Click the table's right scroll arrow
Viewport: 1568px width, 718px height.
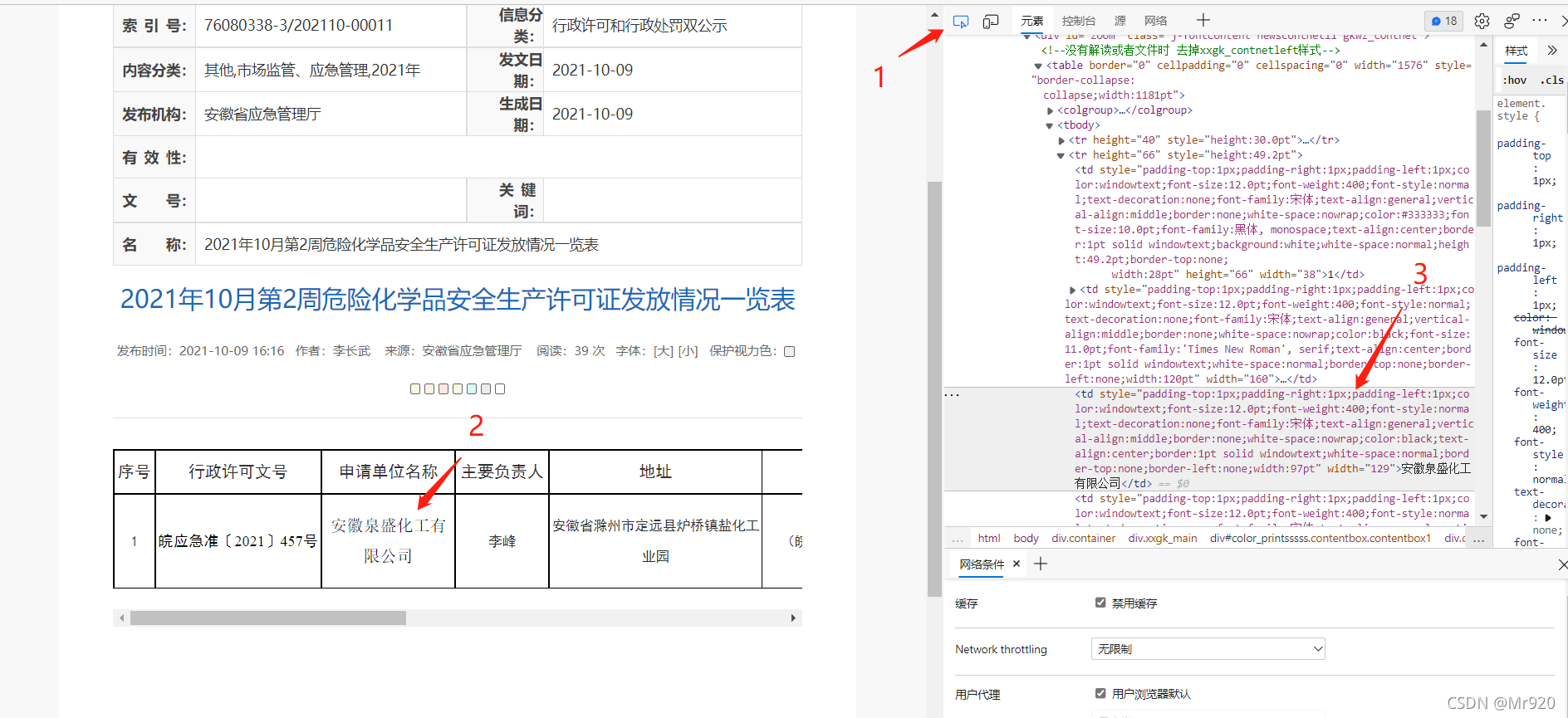(x=793, y=618)
